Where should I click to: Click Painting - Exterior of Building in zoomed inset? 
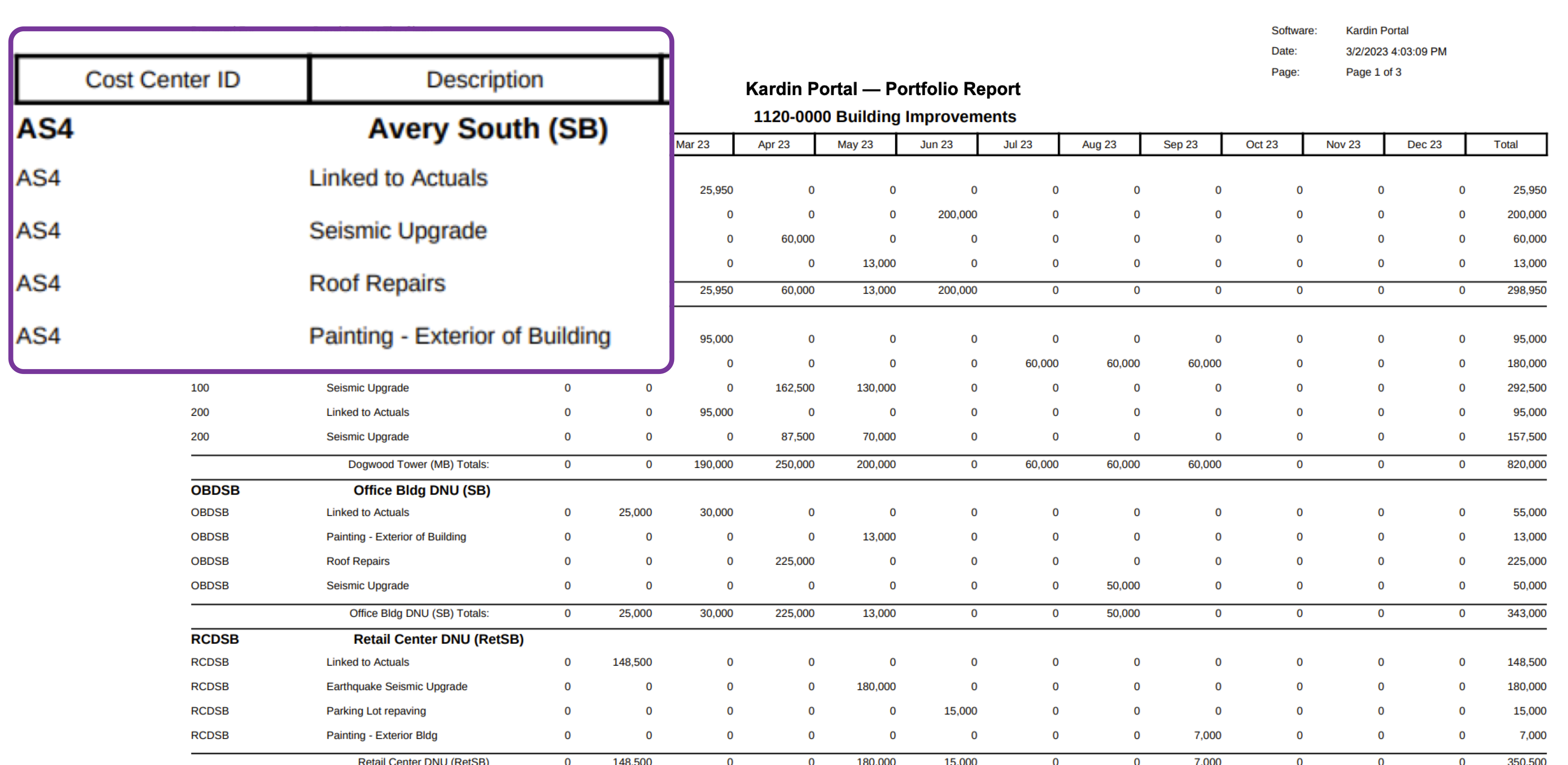click(x=460, y=336)
